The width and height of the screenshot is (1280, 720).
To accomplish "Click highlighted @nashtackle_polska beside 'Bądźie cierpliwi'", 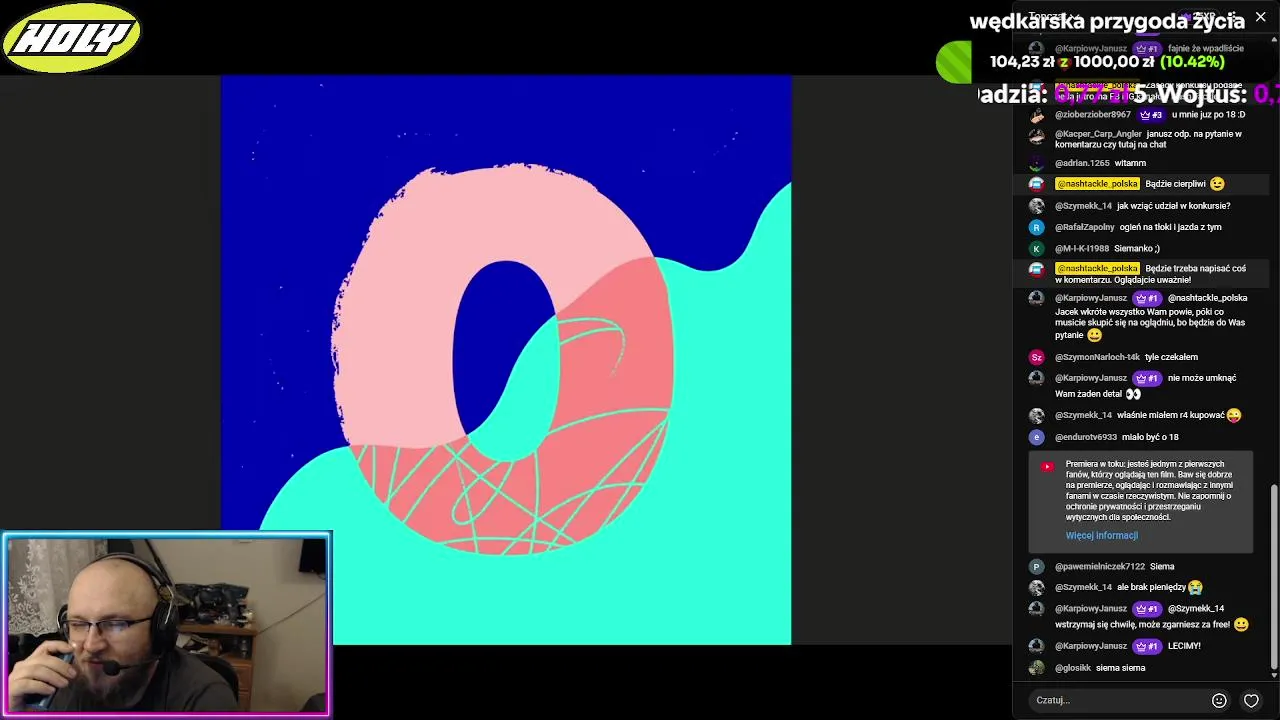I will click(x=1097, y=184).
